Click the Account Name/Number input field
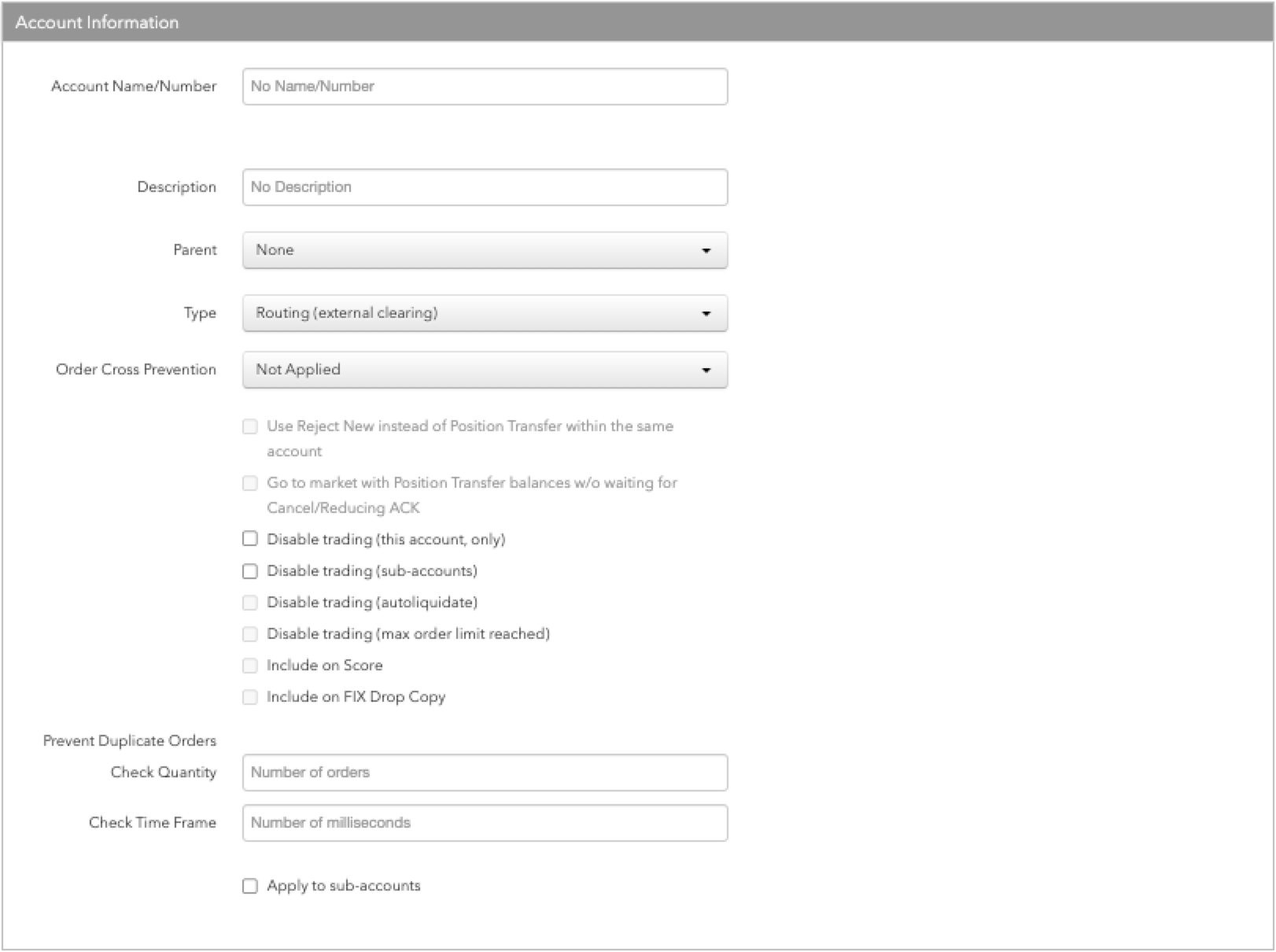Viewport: 1276px width, 952px height. [485, 87]
